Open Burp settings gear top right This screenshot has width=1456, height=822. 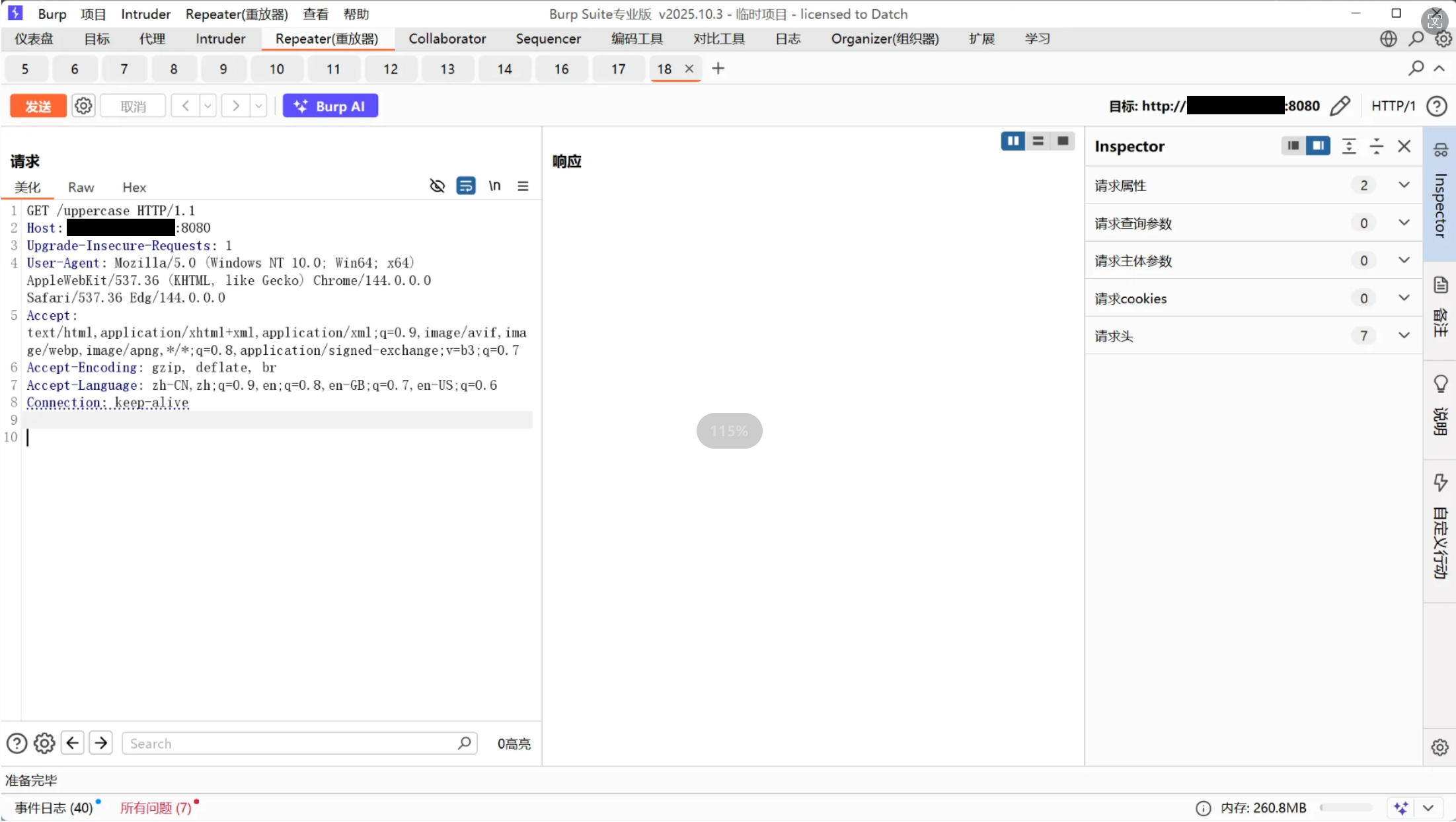[1443, 39]
